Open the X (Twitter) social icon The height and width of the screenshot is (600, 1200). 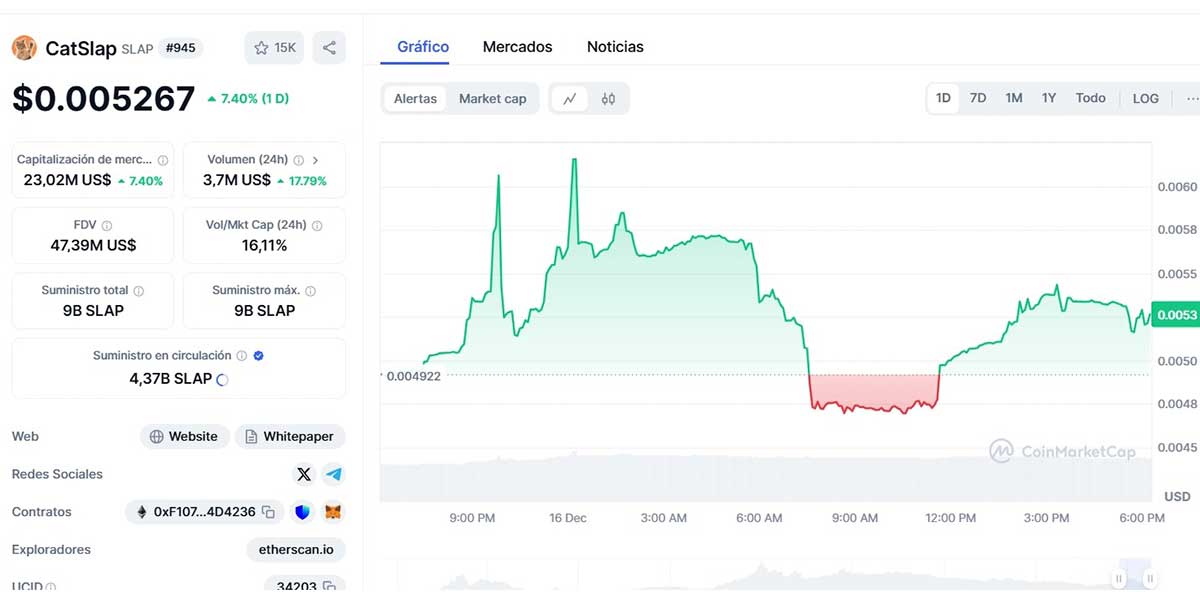tap(304, 474)
